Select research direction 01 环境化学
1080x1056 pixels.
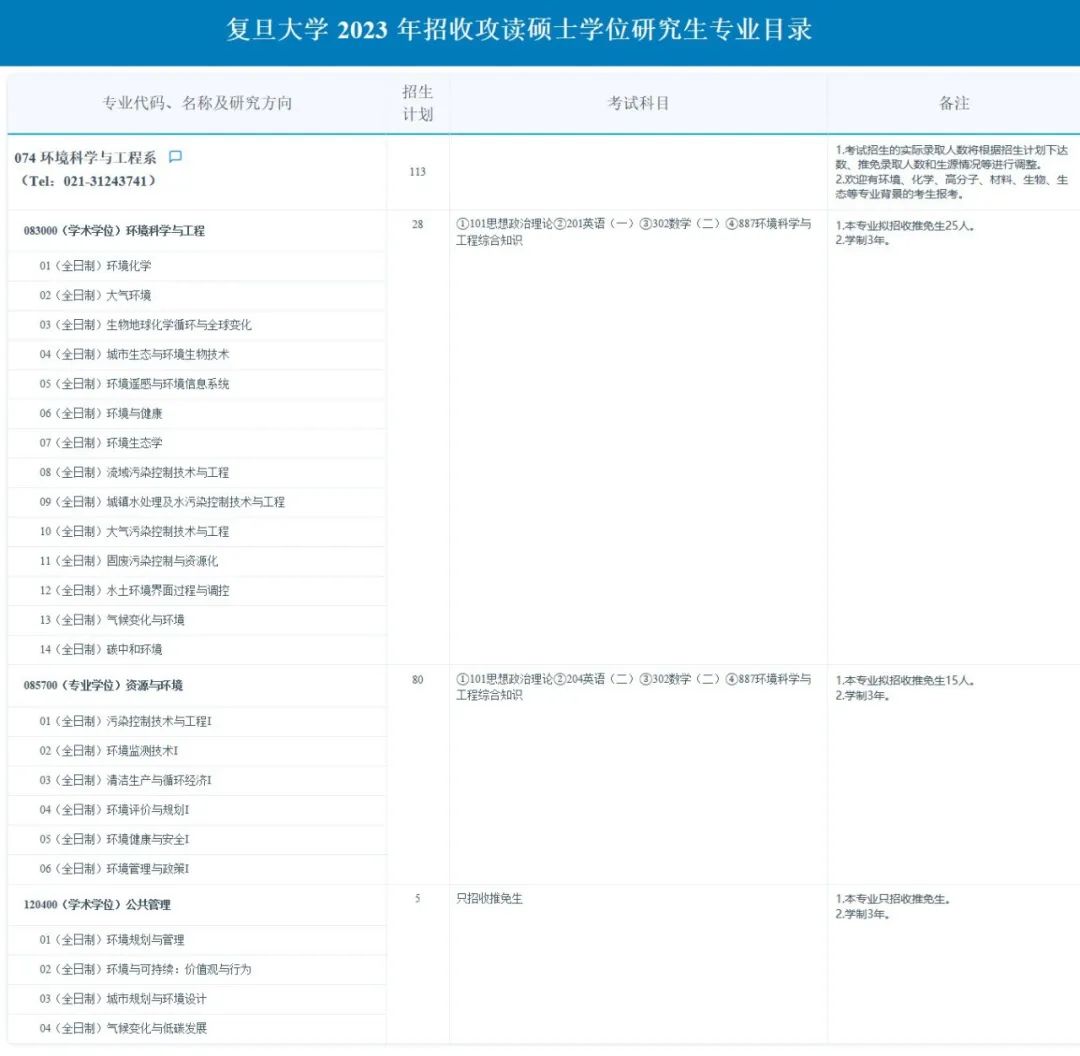tap(96, 266)
